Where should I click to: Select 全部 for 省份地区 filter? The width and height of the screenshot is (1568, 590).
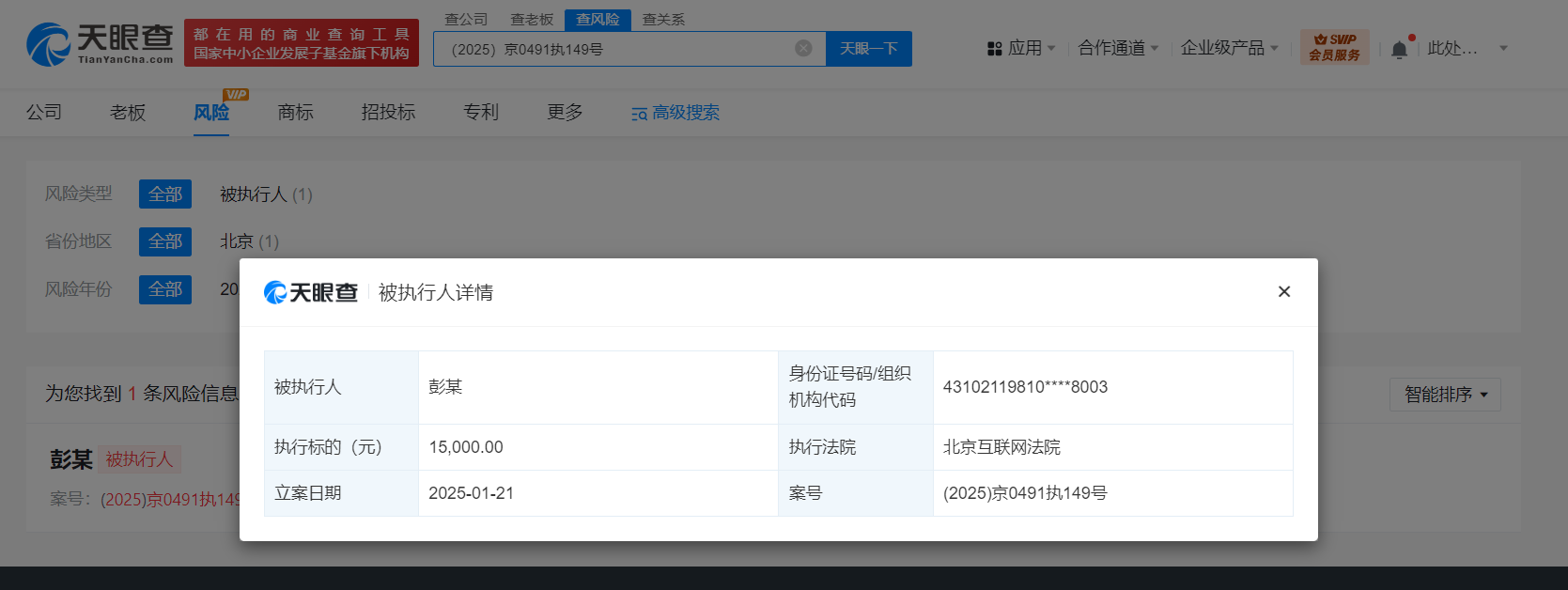[x=165, y=241]
